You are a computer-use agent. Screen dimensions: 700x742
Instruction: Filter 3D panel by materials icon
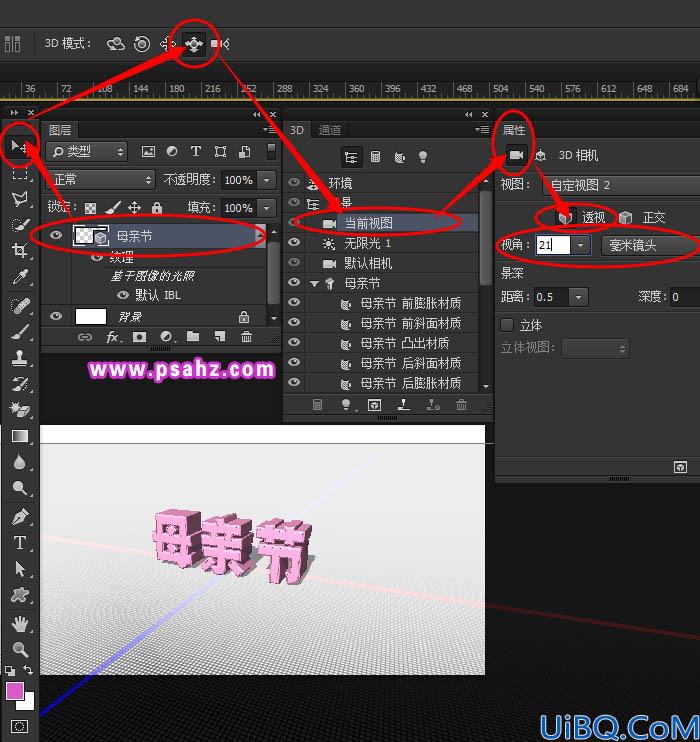[x=399, y=157]
